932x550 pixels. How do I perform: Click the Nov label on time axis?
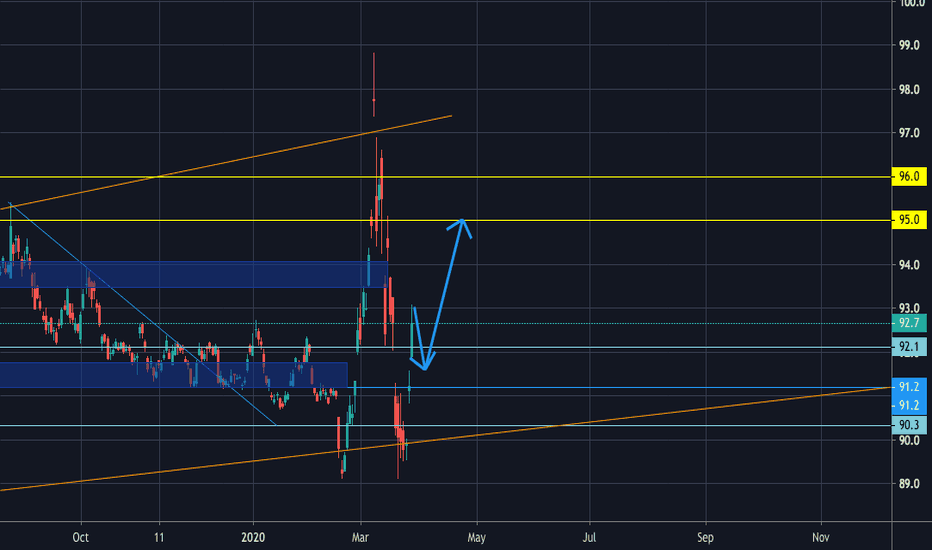coord(821,538)
